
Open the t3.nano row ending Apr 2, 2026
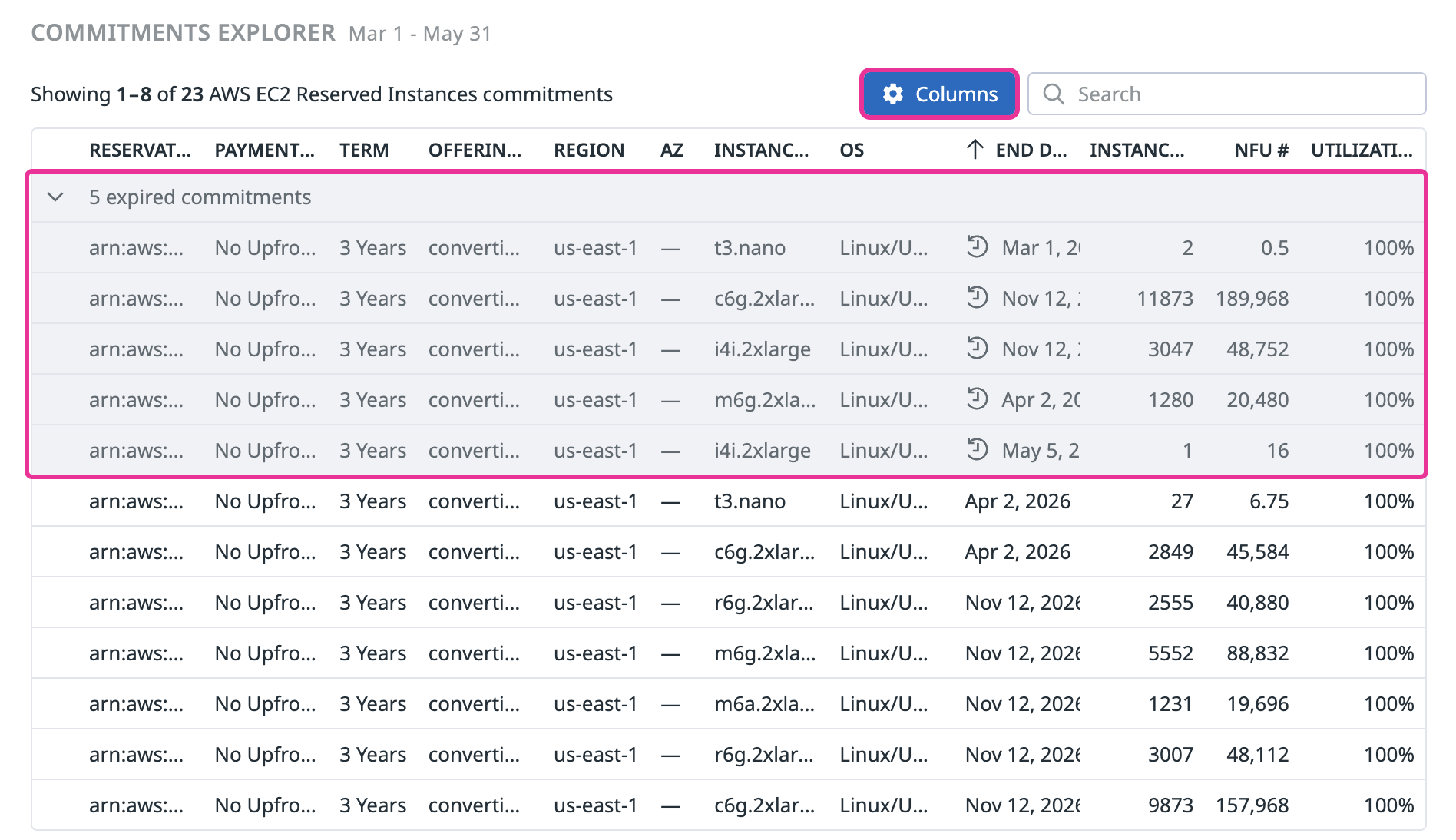[728, 501]
